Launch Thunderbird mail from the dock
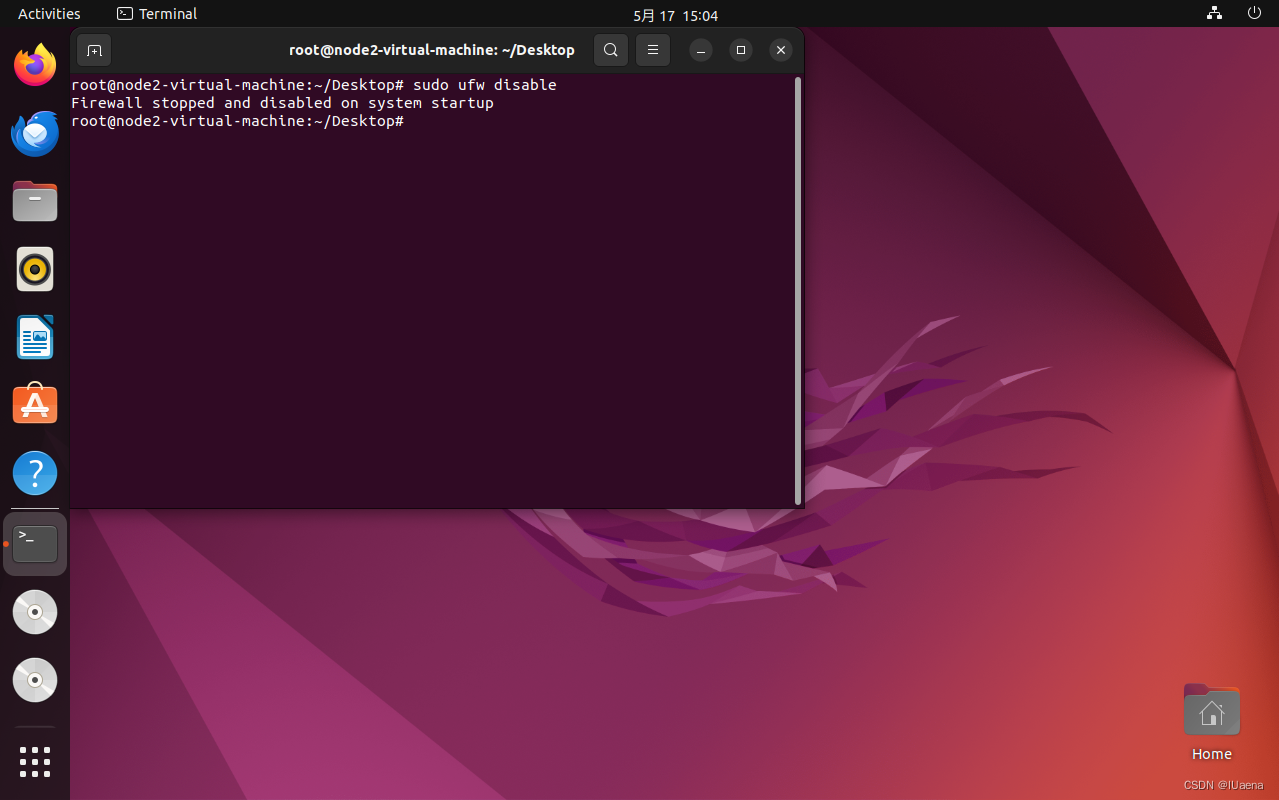1279x800 pixels. 35,133
